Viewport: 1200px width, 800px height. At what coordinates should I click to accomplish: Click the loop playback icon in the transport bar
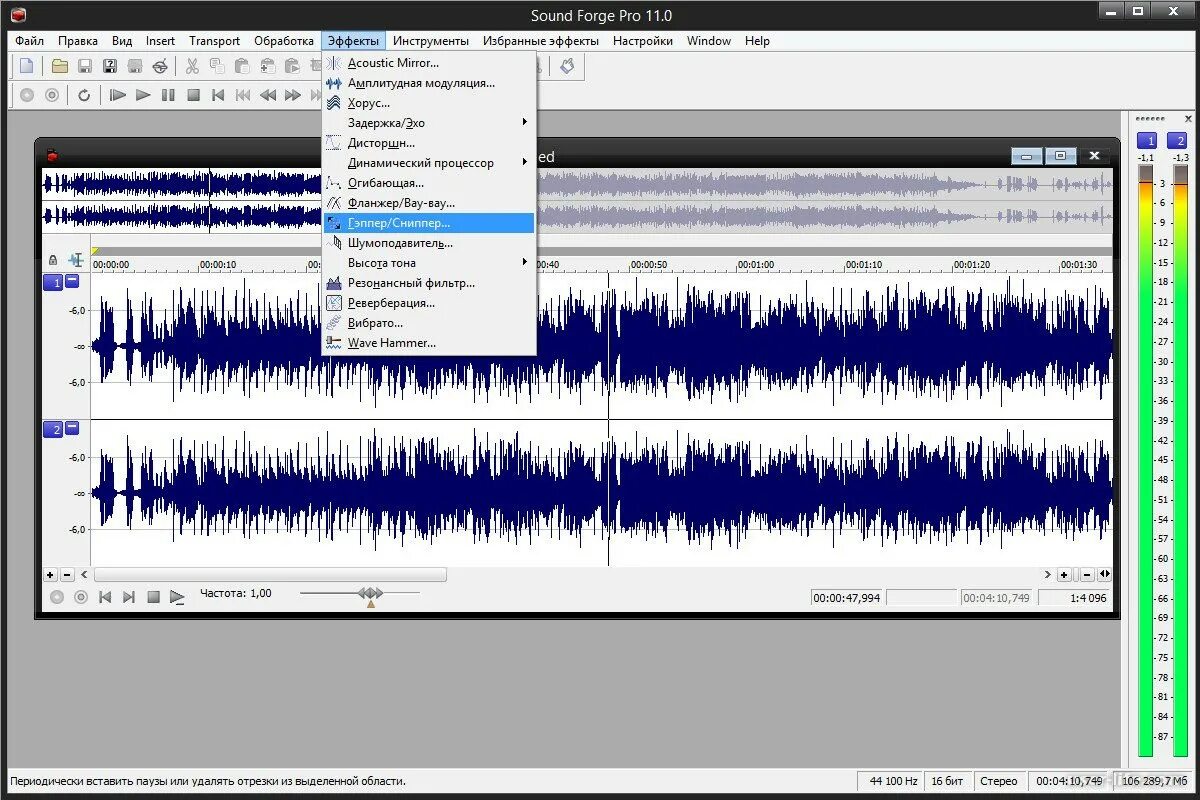[x=84, y=96]
